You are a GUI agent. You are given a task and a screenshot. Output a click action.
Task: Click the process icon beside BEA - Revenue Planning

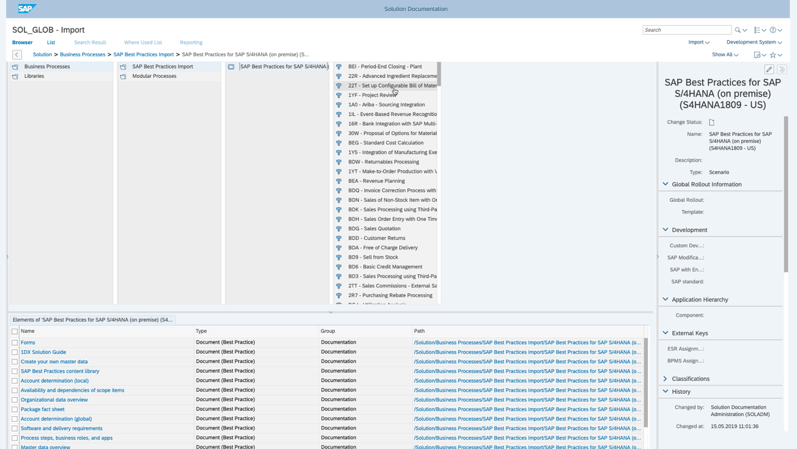(x=339, y=181)
